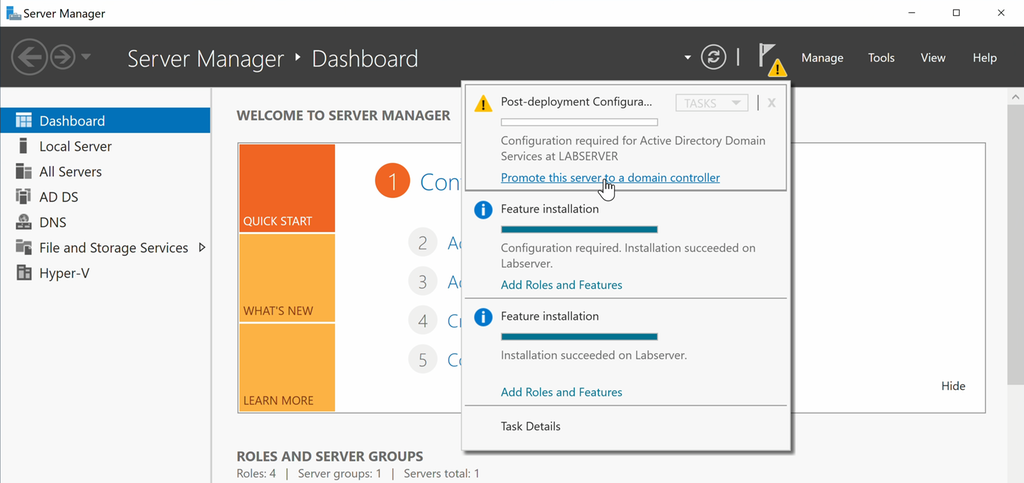The image size is (1024, 483).
Task: Click the File and Storage Services icon
Action: 24,248
